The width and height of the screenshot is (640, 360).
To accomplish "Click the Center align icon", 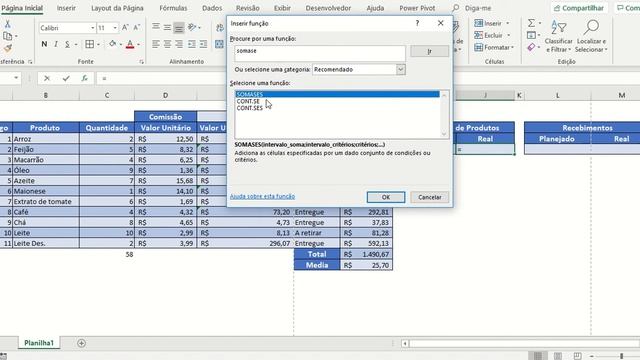I will 167,44.
